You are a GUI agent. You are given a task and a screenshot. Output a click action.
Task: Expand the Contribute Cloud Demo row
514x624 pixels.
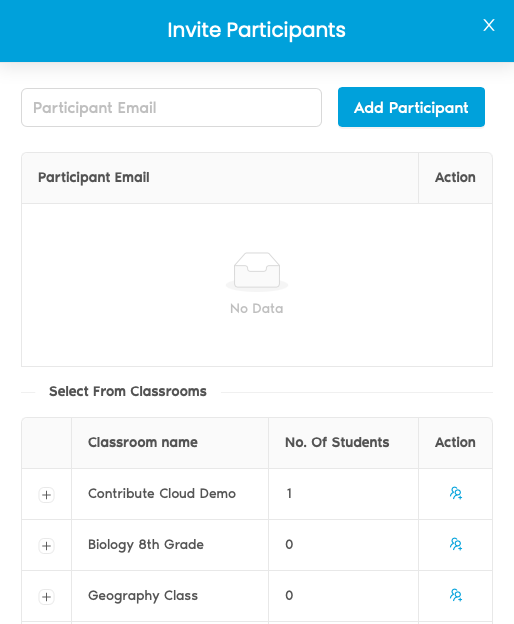coord(47,495)
